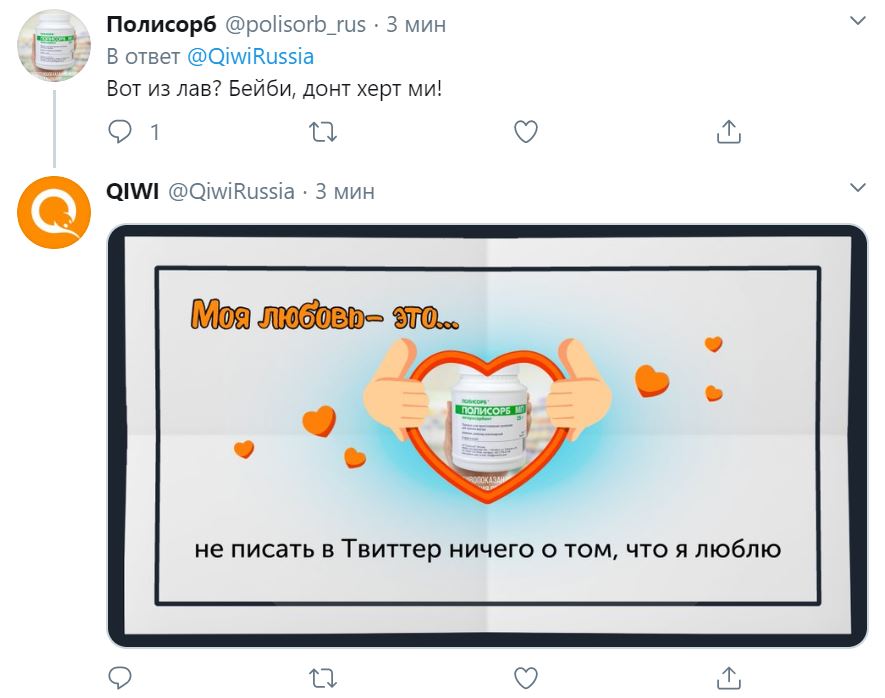Share the QIWI image tweet
Screen dimensions: 885x698
pyautogui.click(x=729, y=678)
